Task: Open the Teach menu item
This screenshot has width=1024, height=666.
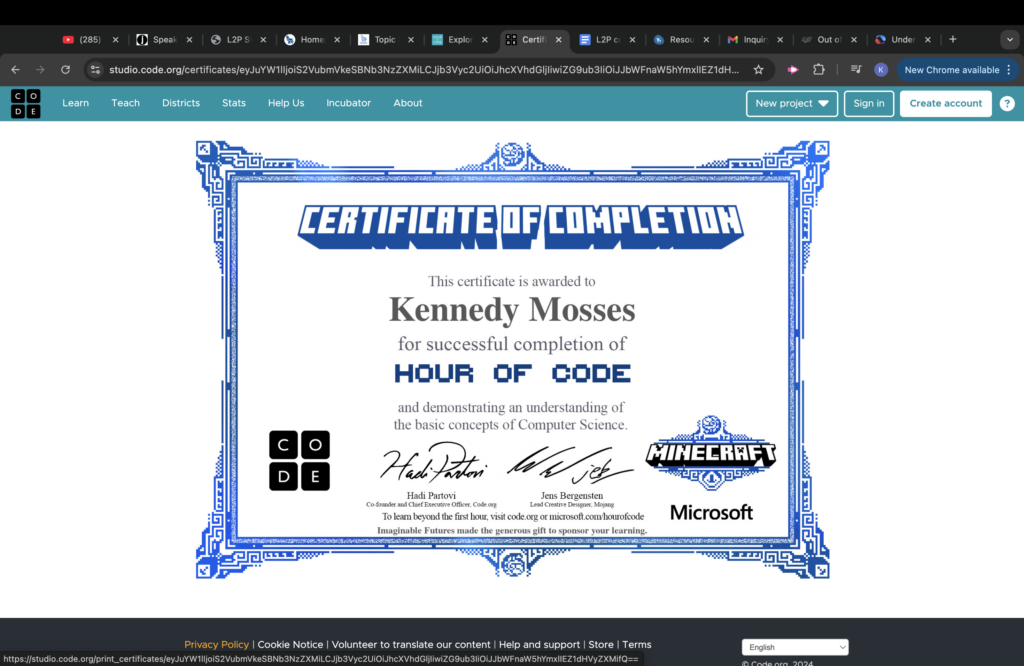Action: (125, 103)
